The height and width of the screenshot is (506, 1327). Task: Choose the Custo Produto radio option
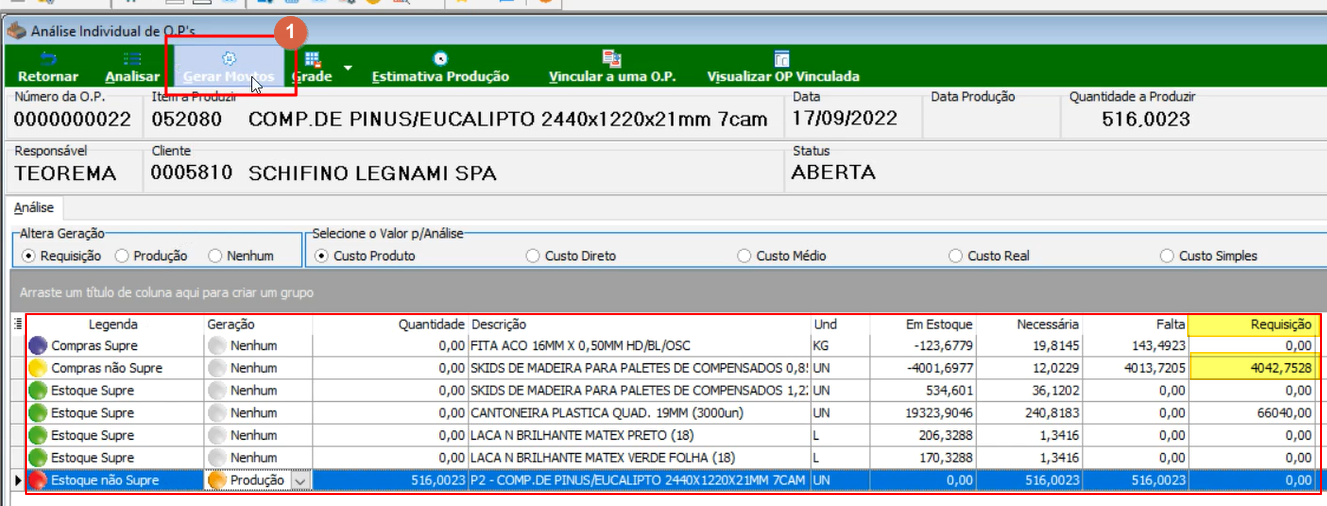[x=322, y=256]
